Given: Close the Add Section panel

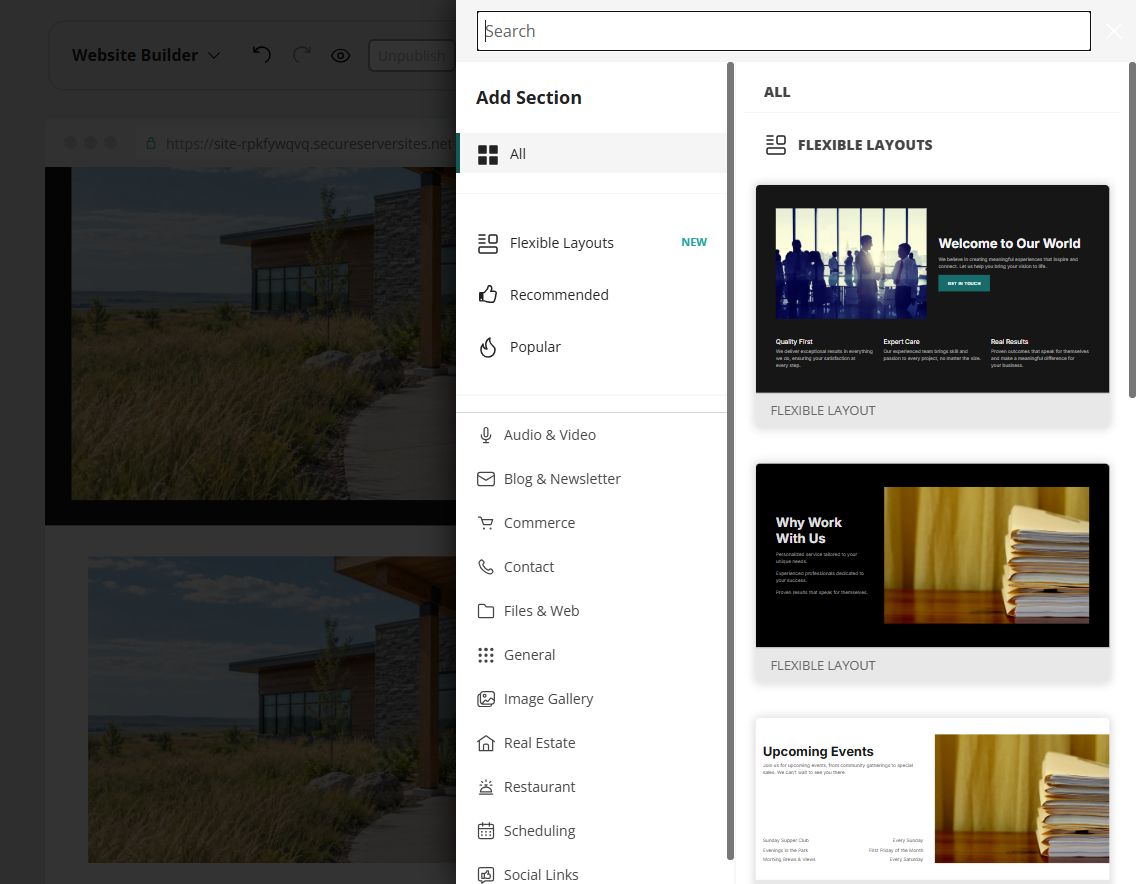Looking at the screenshot, I should coord(1114,31).
